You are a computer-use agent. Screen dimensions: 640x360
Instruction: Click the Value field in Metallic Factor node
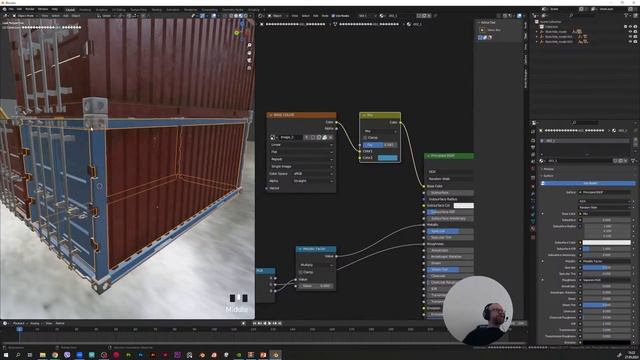tap(316, 286)
